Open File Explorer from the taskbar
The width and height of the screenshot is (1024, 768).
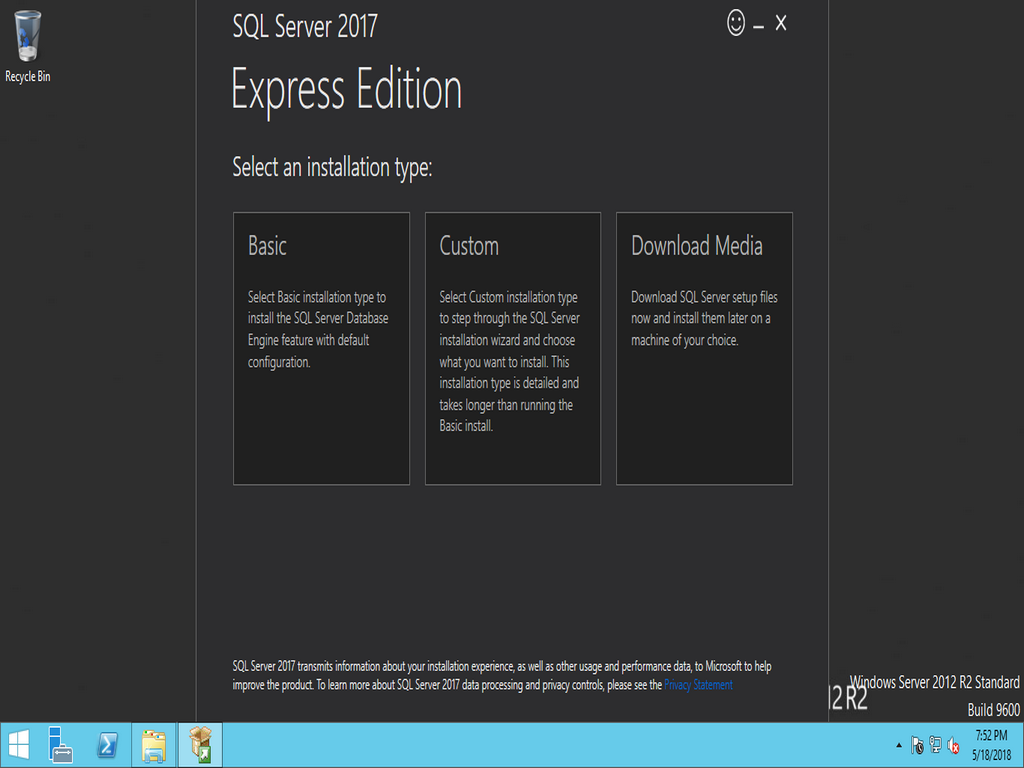(x=153, y=745)
